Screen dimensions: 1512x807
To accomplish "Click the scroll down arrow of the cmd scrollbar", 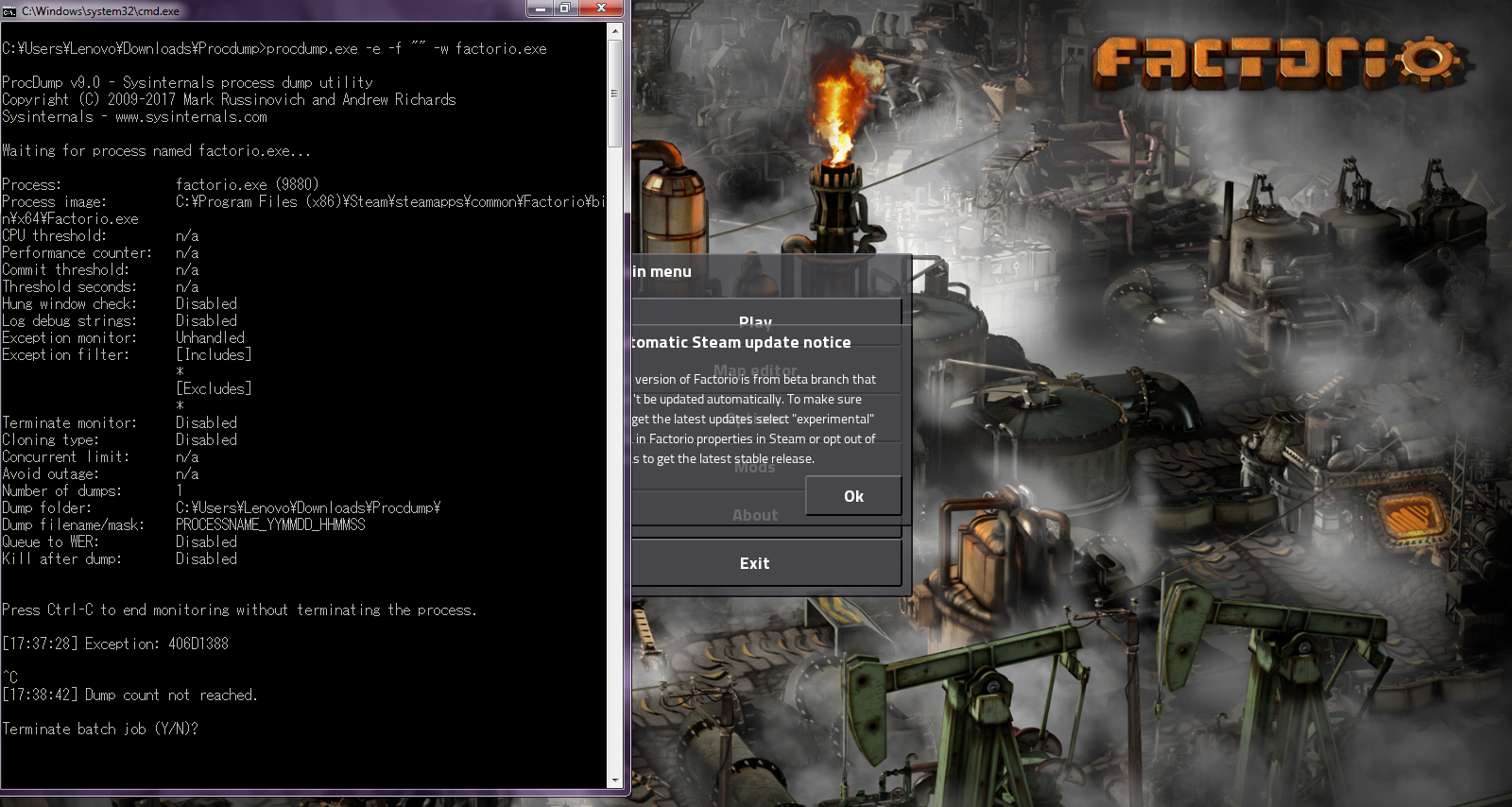I will (x=615, y=781).
